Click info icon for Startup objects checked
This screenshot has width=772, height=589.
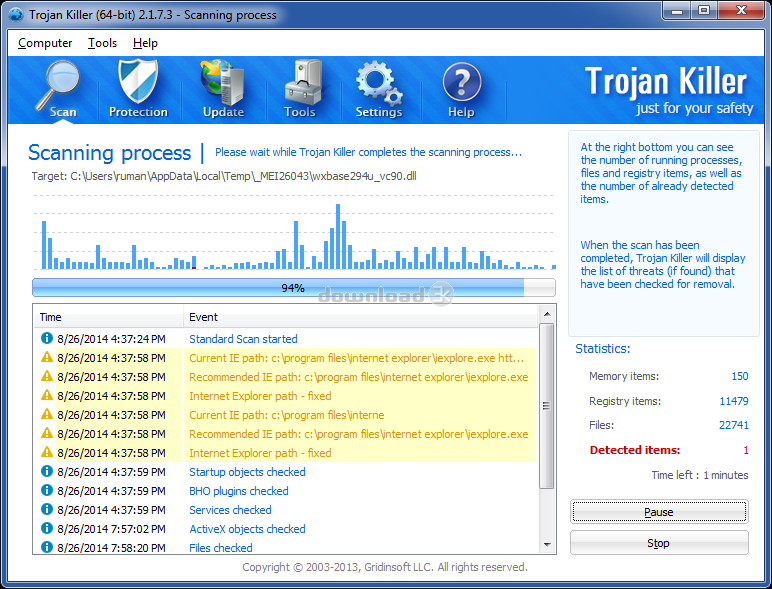coord(47,471)
